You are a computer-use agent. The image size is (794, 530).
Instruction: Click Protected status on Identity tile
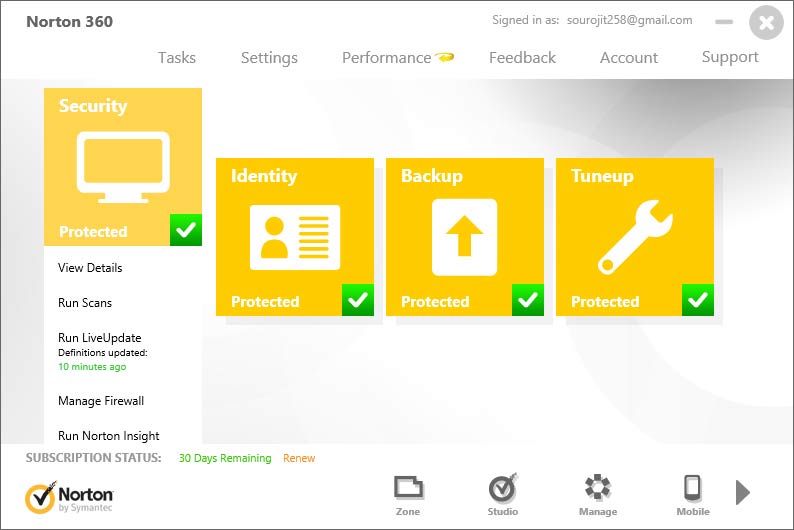click(x=265, y=302)
